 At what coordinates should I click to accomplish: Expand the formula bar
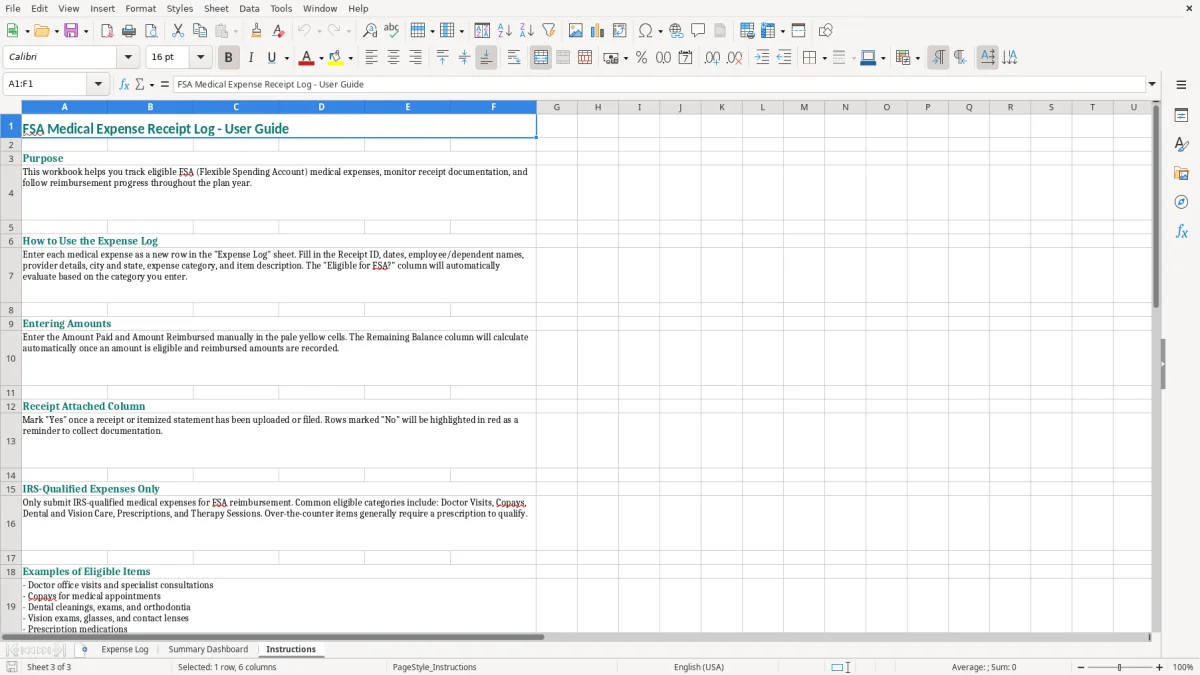coord(1152,84)
